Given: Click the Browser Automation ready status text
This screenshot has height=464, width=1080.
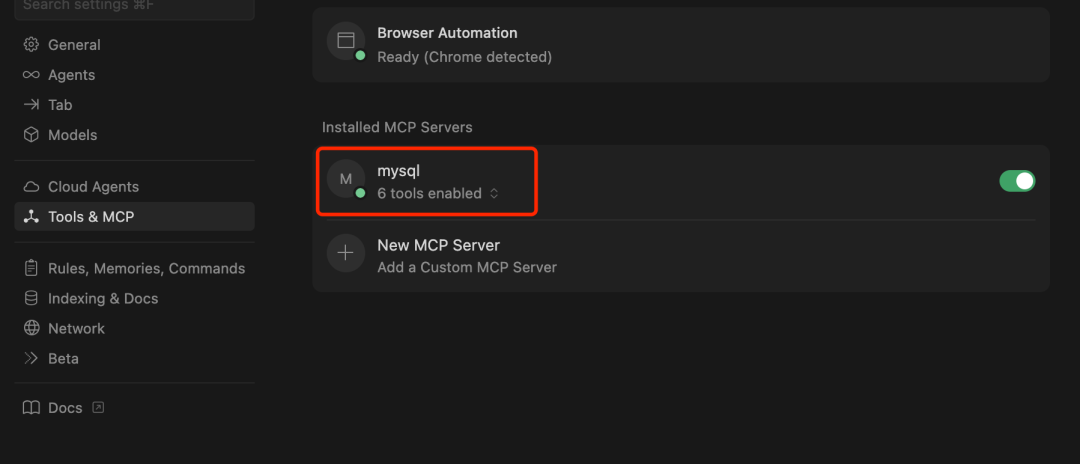Looking at the screenshot, I should click(464, 57).
